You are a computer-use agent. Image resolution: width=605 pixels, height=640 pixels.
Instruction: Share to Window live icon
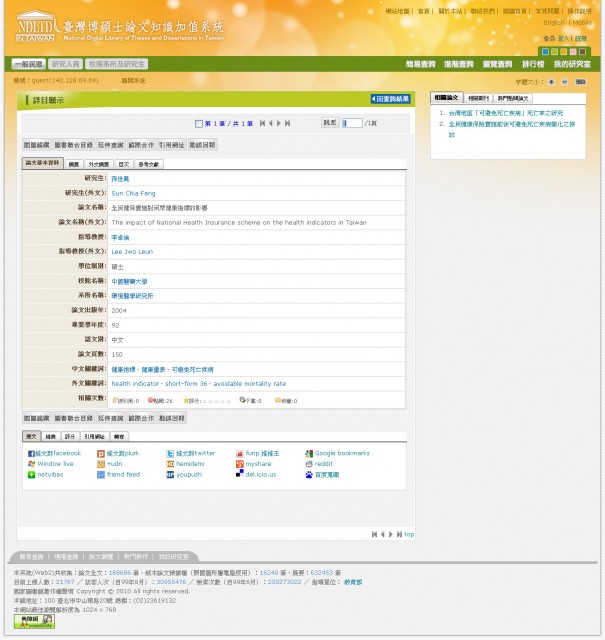tap(31, 464)
